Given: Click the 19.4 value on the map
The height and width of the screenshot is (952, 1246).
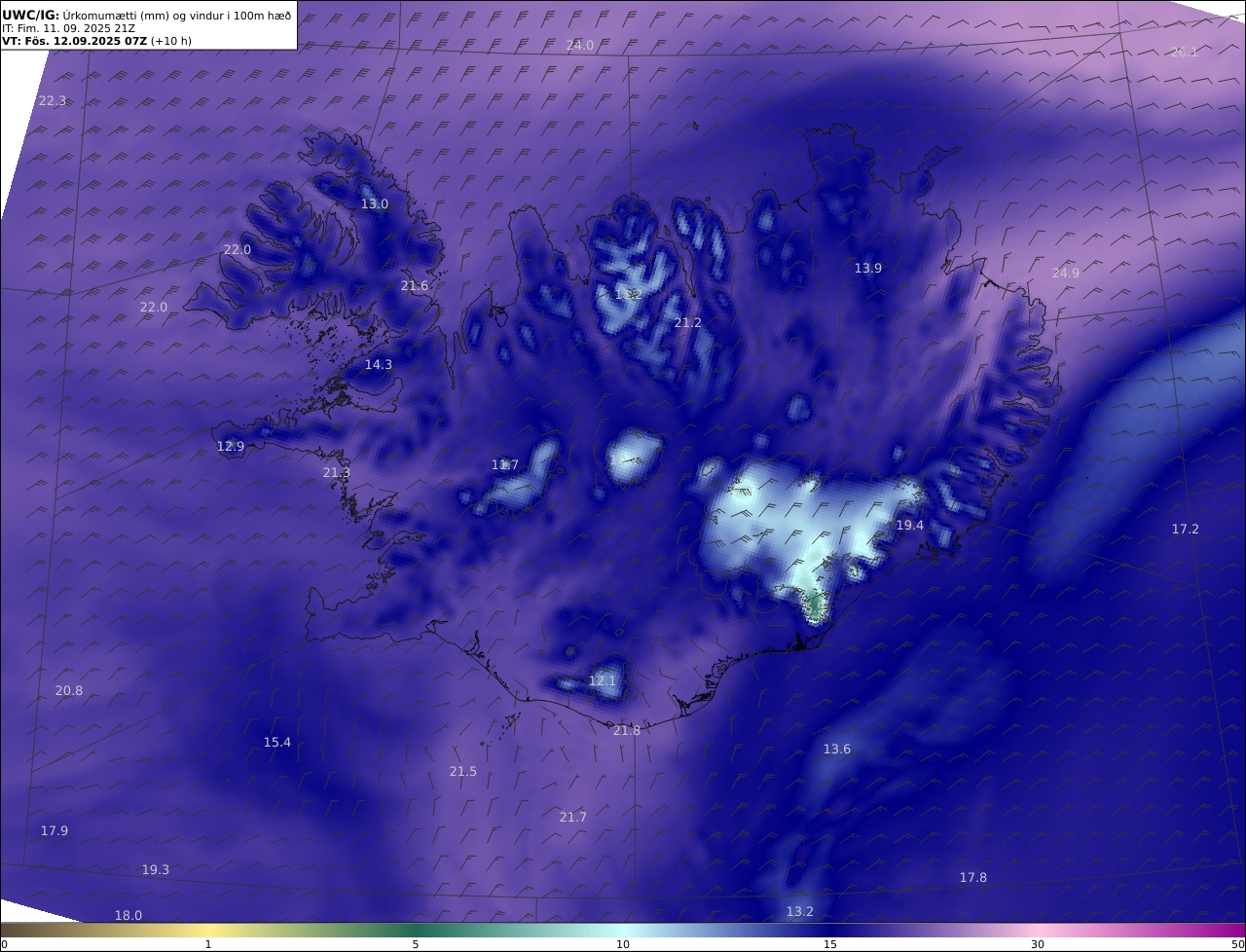Looking at the screenshot, I should [x=910, y=526].
